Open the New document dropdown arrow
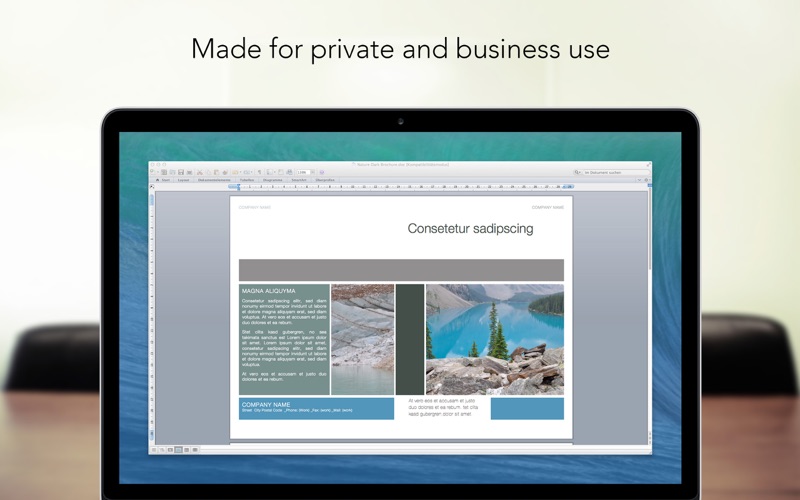 [158, 172]
